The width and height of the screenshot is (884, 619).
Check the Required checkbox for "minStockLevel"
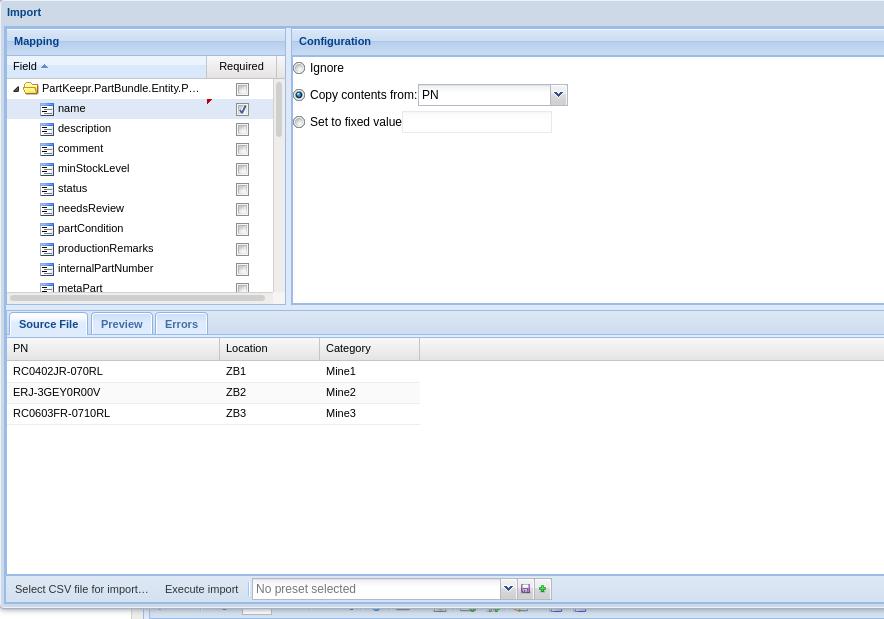click(x=242, y=169)
